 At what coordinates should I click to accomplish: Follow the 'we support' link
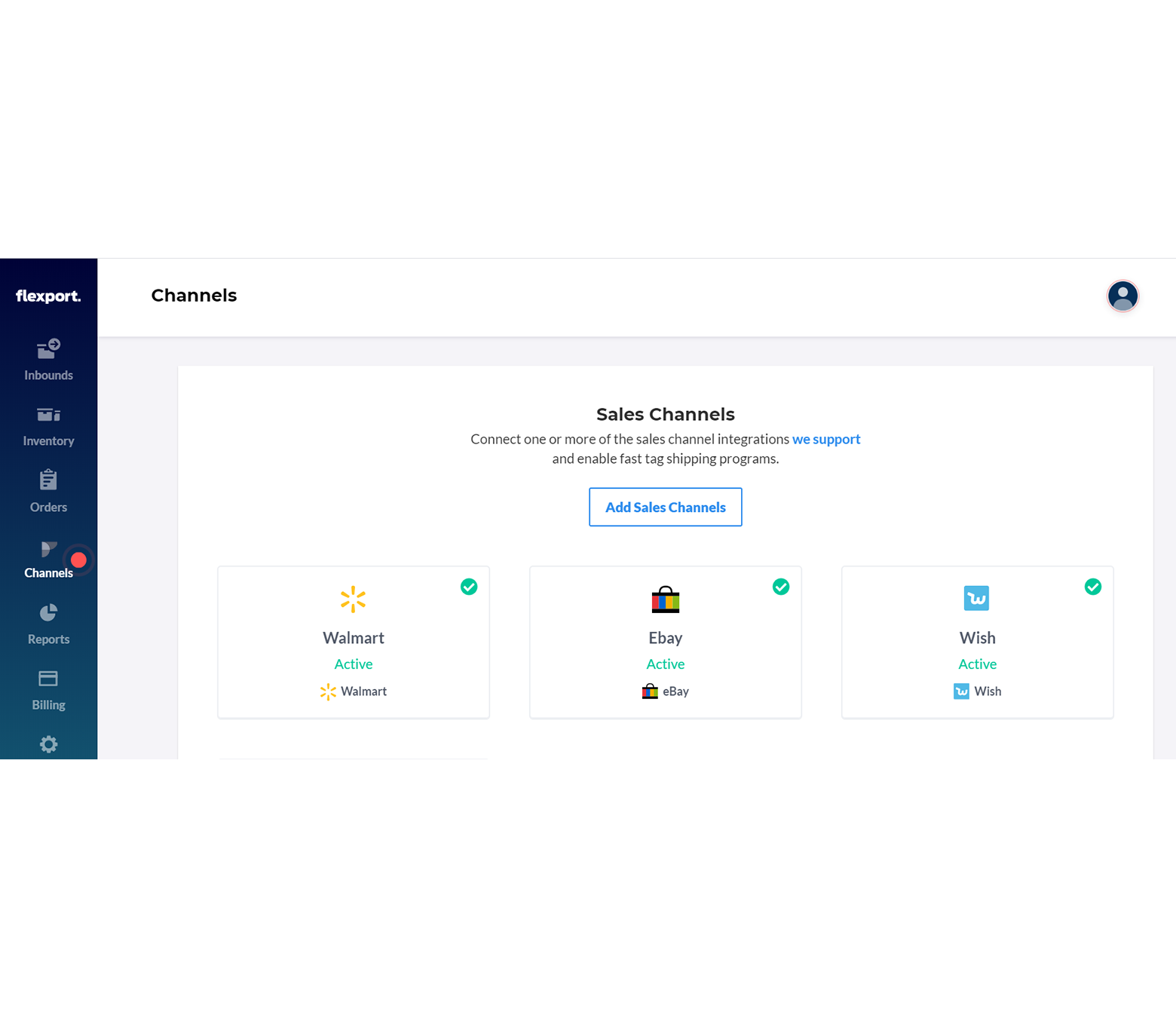coord(826,439)
